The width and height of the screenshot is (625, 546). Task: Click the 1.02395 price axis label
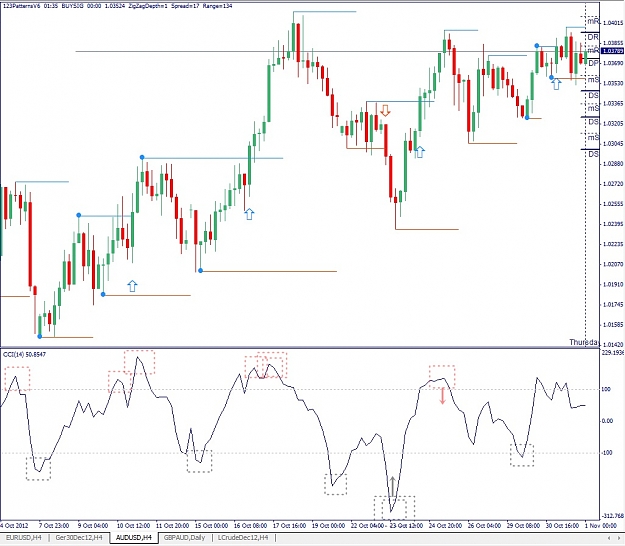coord(613,224)
